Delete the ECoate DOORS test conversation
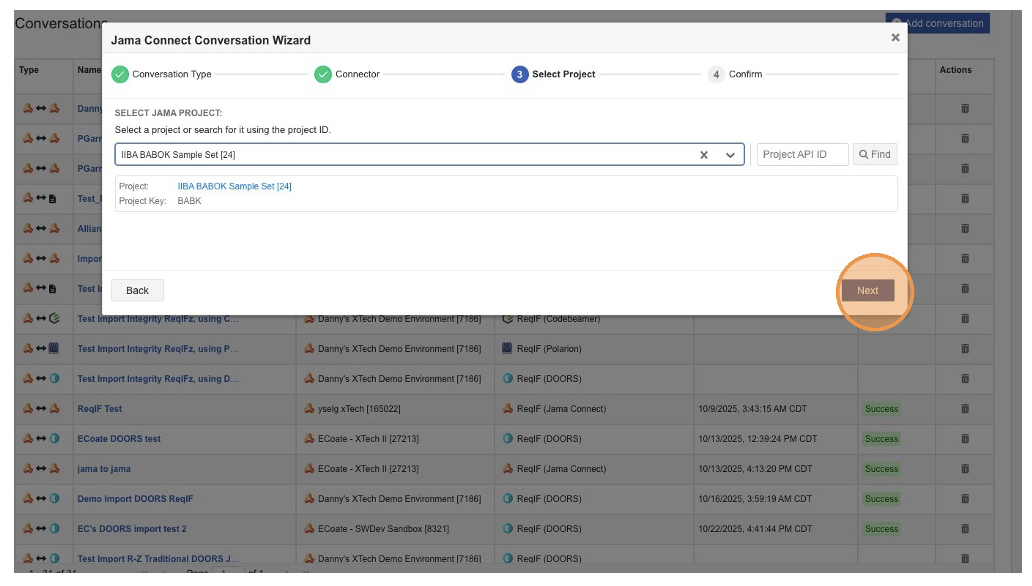The height and width of the screenshot is (586, 1032). click(x=965, y=439)
